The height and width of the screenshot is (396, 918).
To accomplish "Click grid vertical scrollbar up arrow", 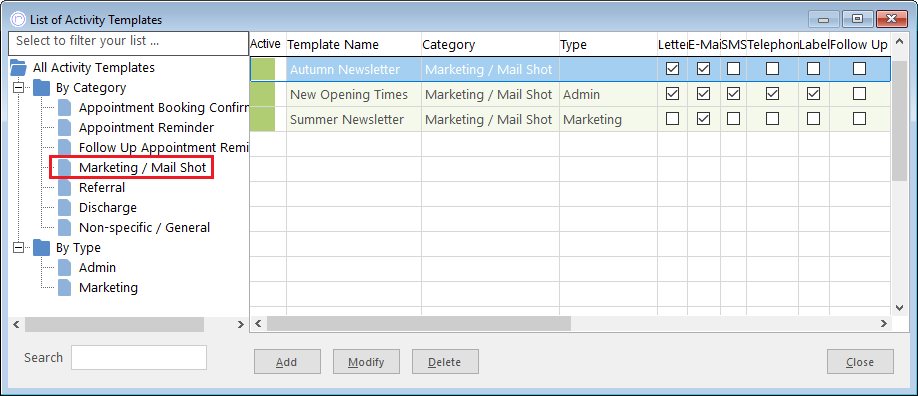I will point(900,42).
